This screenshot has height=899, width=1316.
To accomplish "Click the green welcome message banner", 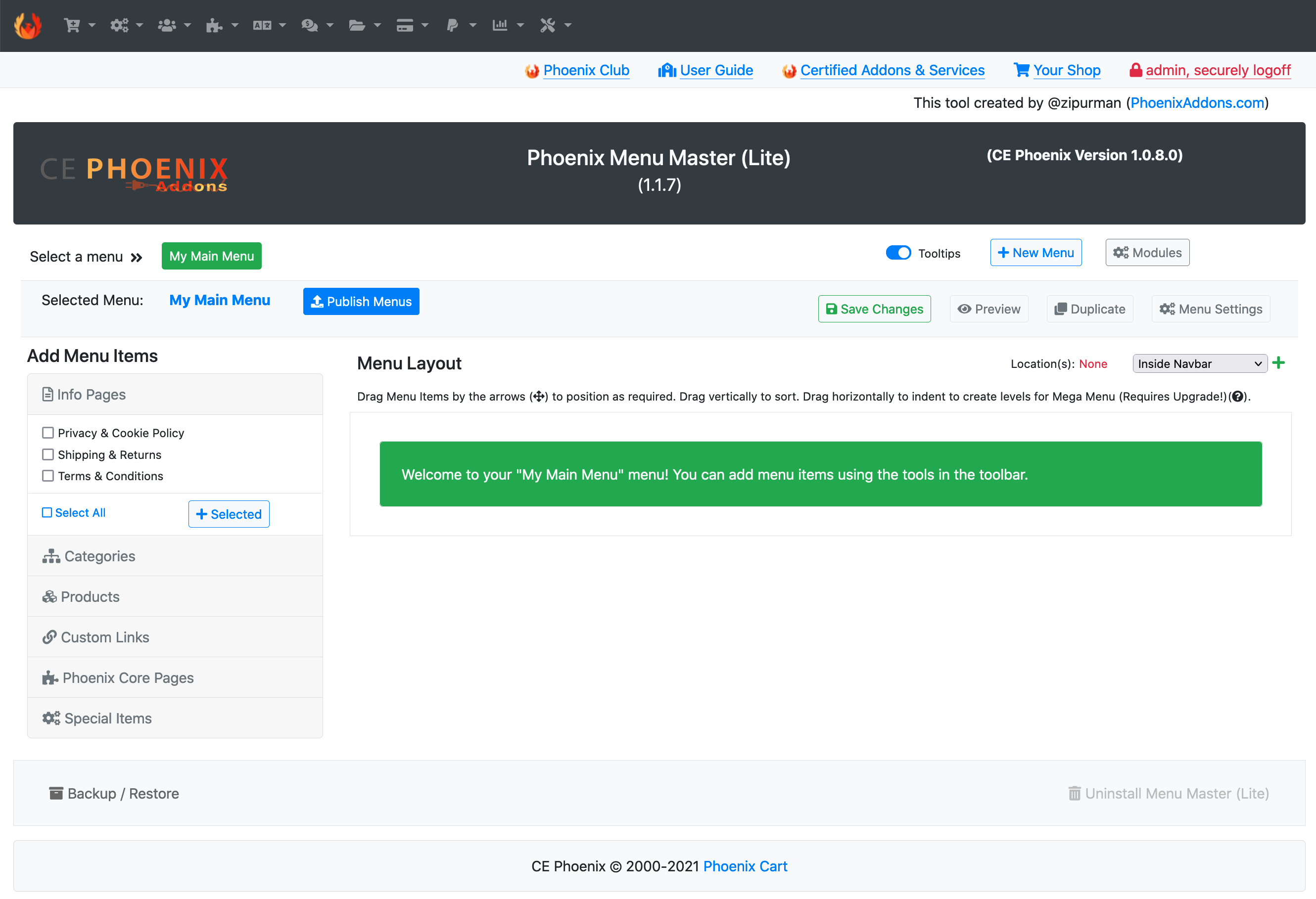I will (x=820, y=474).
